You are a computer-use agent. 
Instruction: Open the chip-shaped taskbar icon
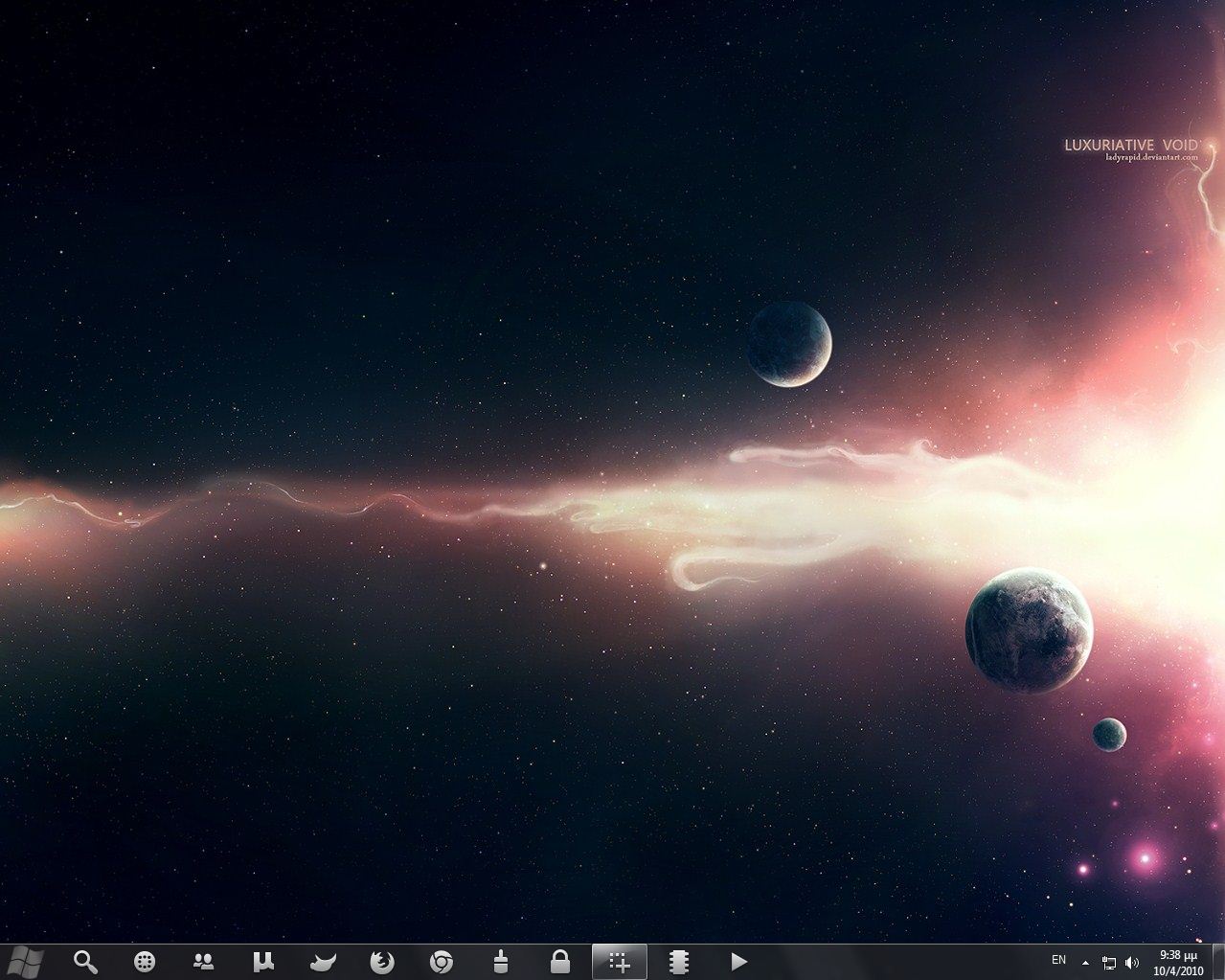click(679, 961)
